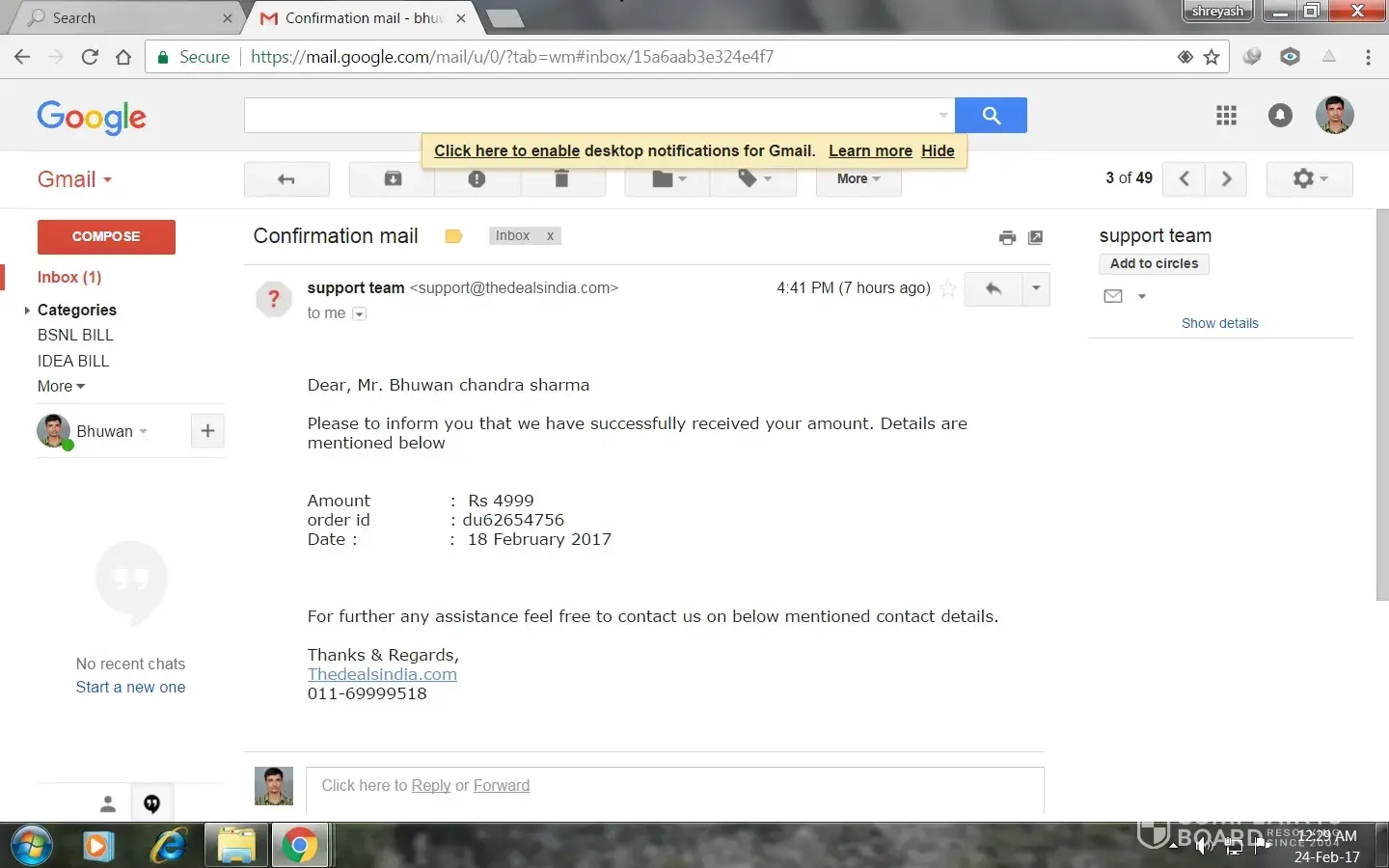Toggle the yellow importance marker
The height and width of the screenshot is (868, 1389).
pyautogui.click(x=453, y=236)
